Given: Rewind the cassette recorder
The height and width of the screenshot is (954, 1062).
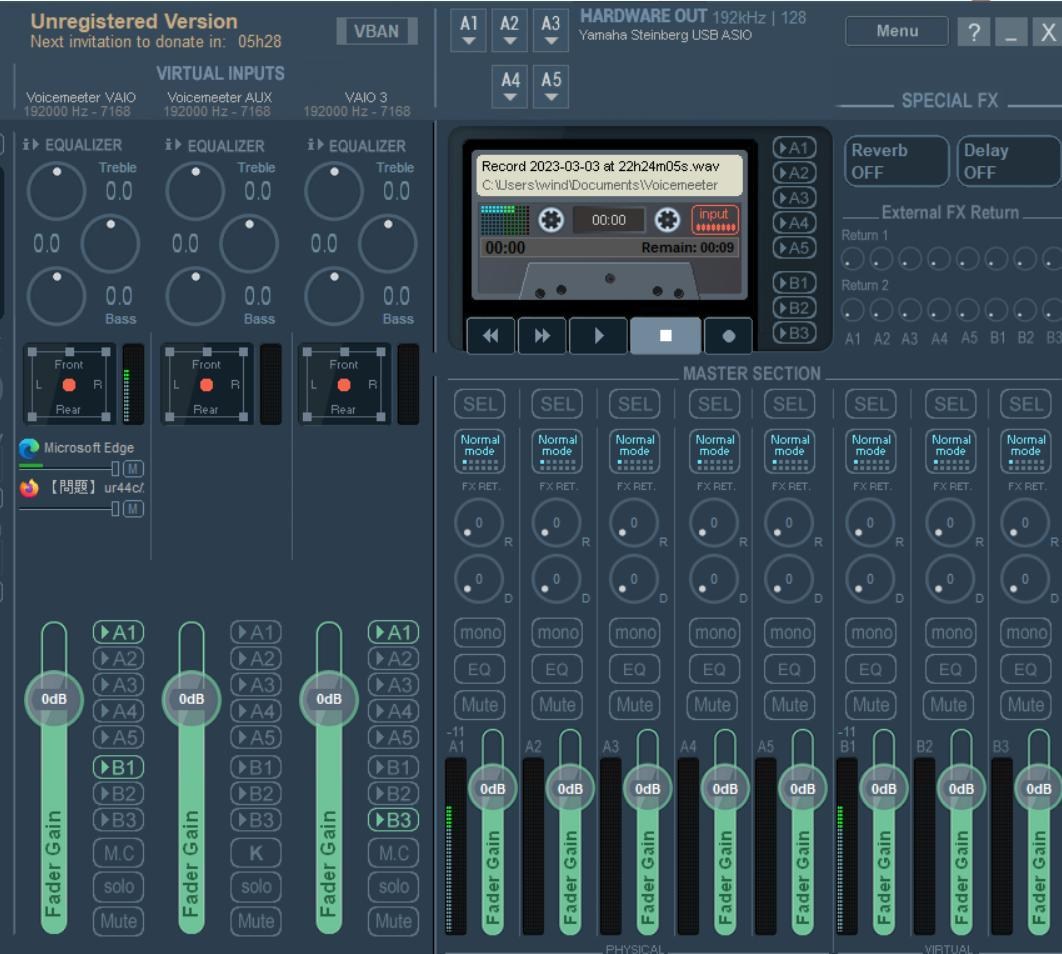Looking at the screenshot, I should [x=491, y=335].
